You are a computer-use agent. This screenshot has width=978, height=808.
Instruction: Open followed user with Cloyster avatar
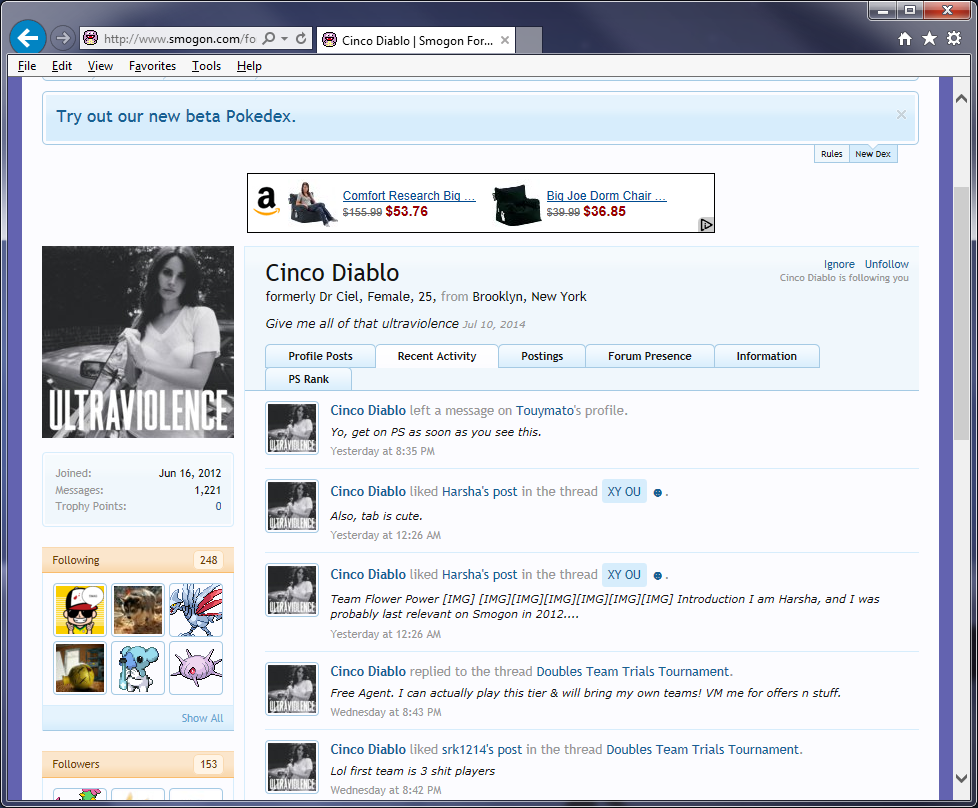pyautogui.click(x=196, y=668)
